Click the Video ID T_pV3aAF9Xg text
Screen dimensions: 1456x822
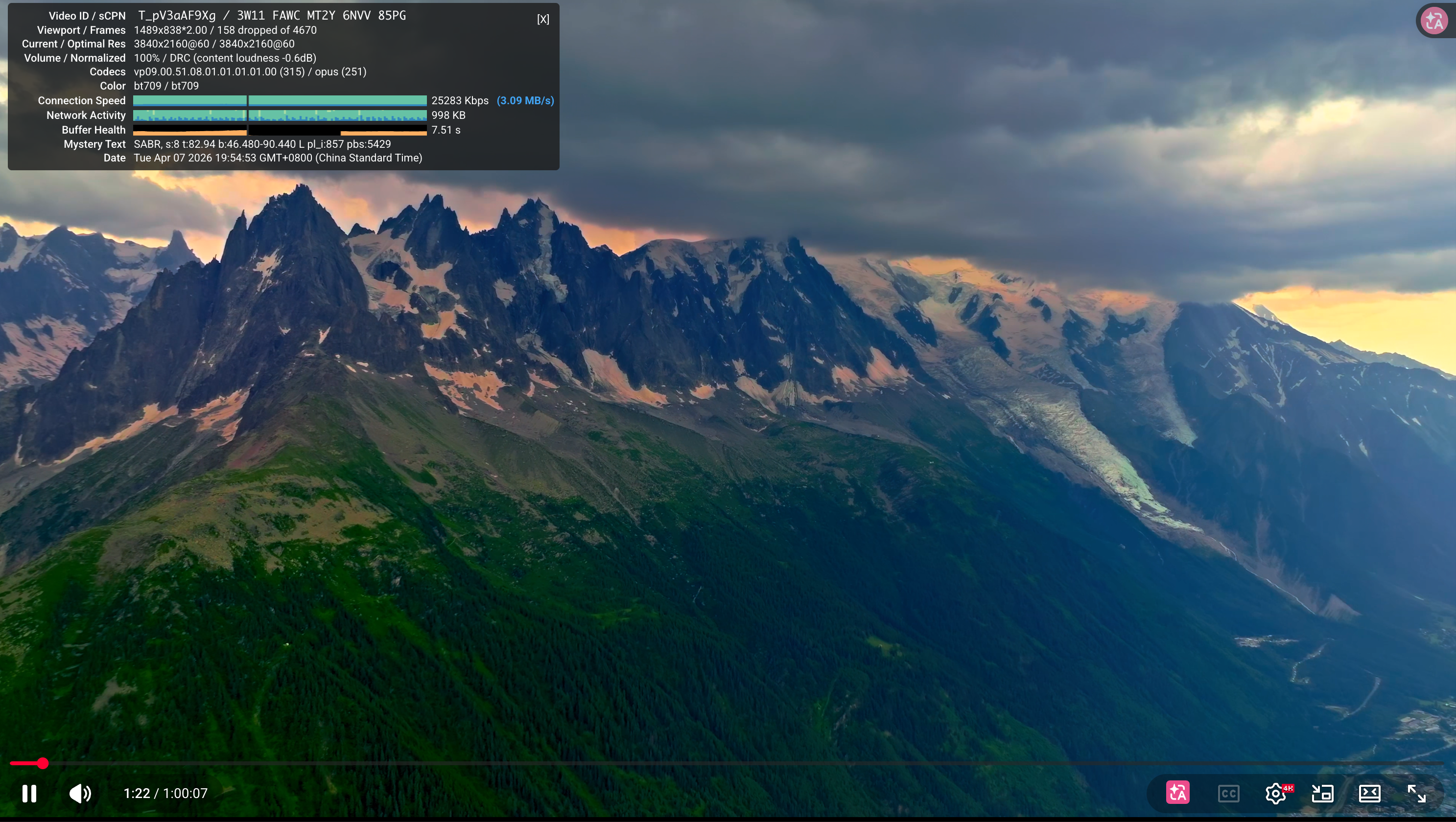(x=177, y=16)
